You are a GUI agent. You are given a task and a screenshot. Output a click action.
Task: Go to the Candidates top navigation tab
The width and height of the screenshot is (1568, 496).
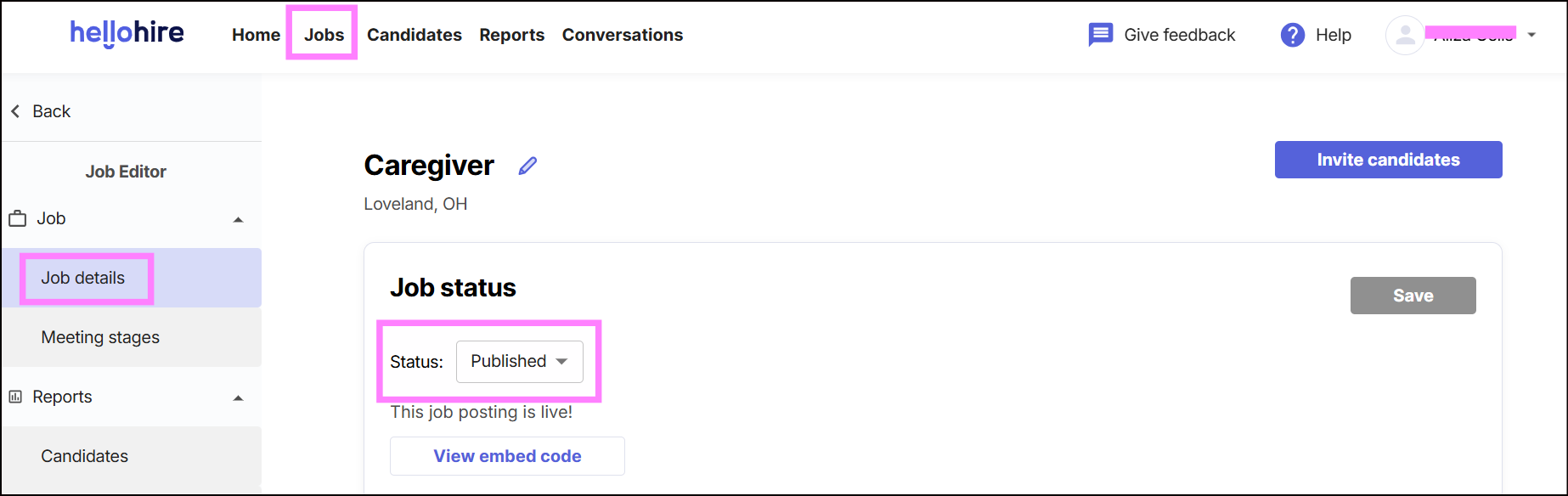[x=415, y=35]
